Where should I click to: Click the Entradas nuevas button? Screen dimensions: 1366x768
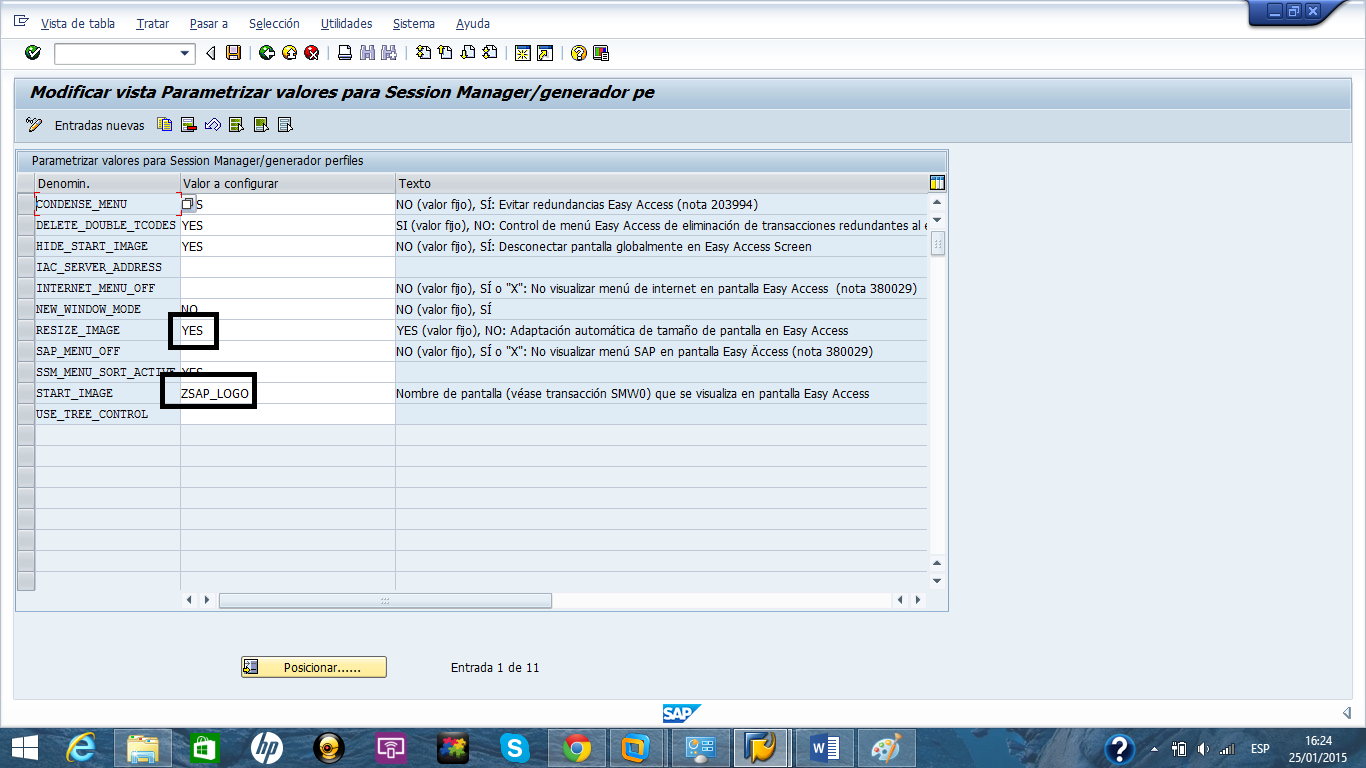100,125
